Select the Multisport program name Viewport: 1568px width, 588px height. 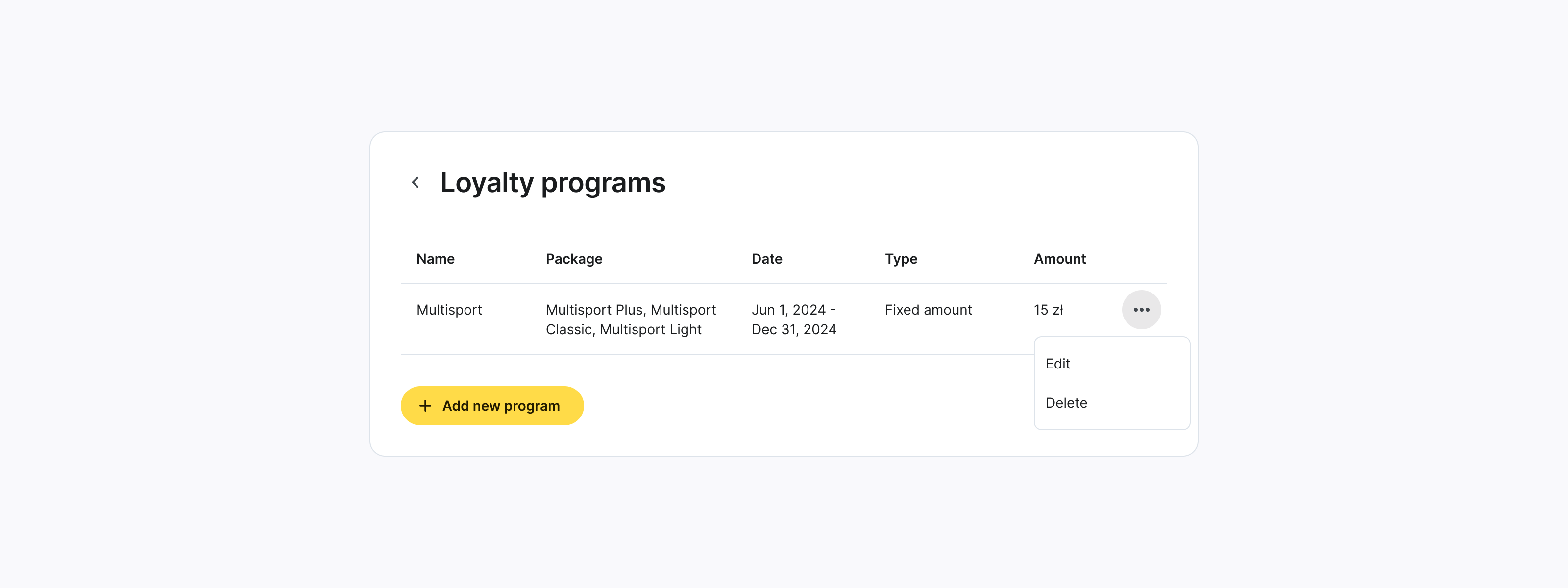click(449, 309)
